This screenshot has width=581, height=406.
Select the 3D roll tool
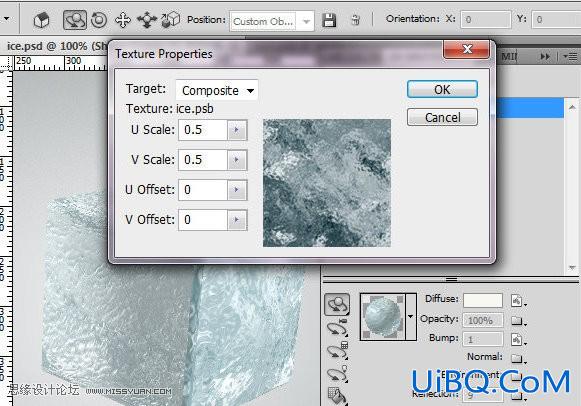(x=99, y=20)
